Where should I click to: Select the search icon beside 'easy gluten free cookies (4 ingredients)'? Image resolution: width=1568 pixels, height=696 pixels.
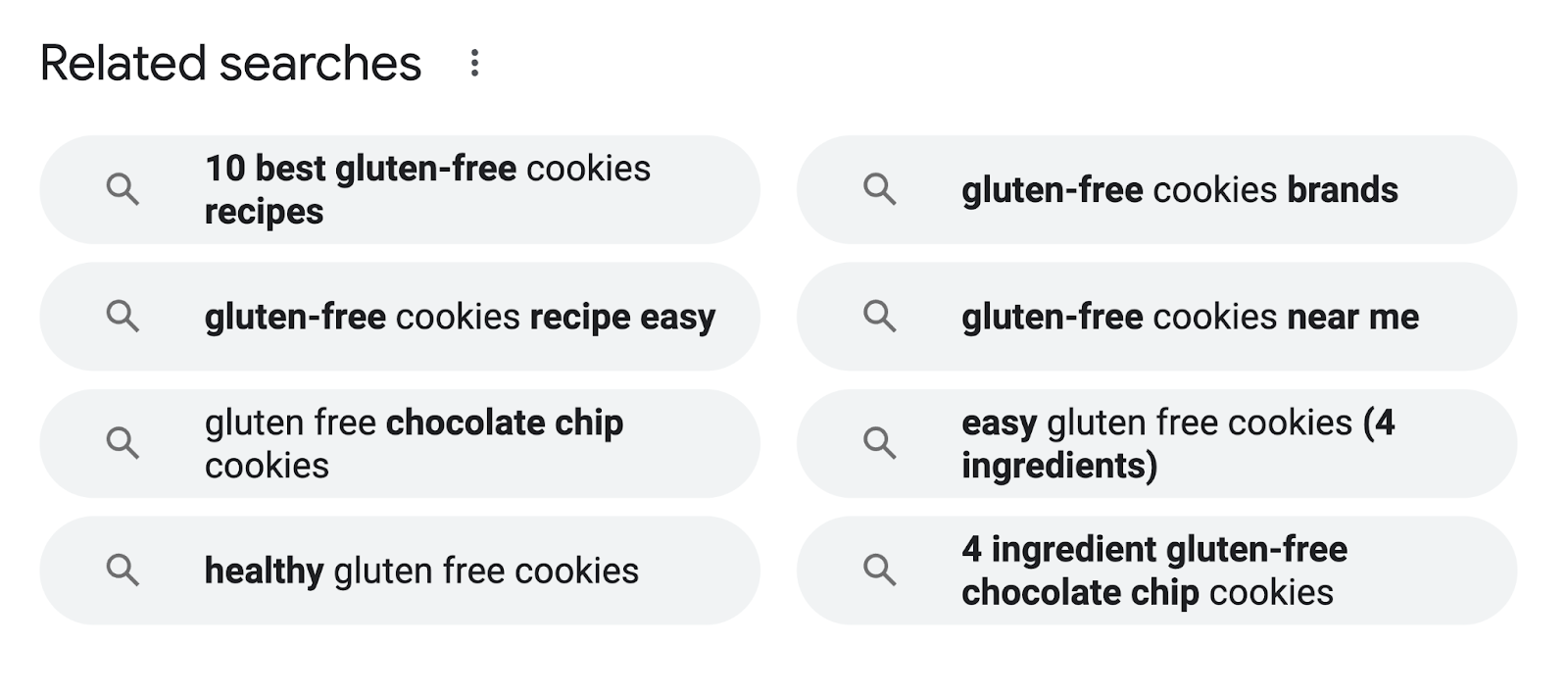[880, 443]
